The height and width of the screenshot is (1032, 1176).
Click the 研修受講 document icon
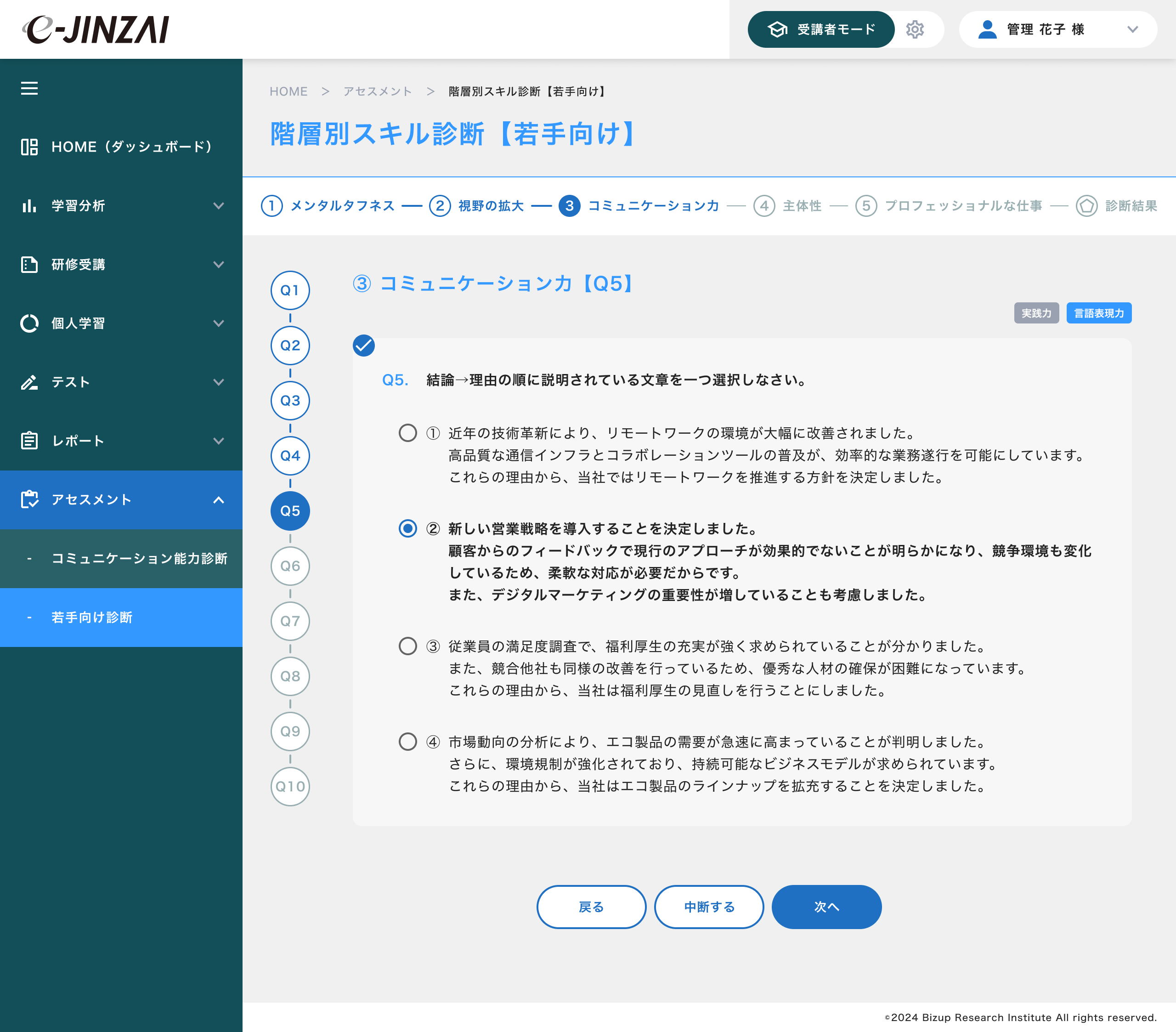click(x=29, y=264)
